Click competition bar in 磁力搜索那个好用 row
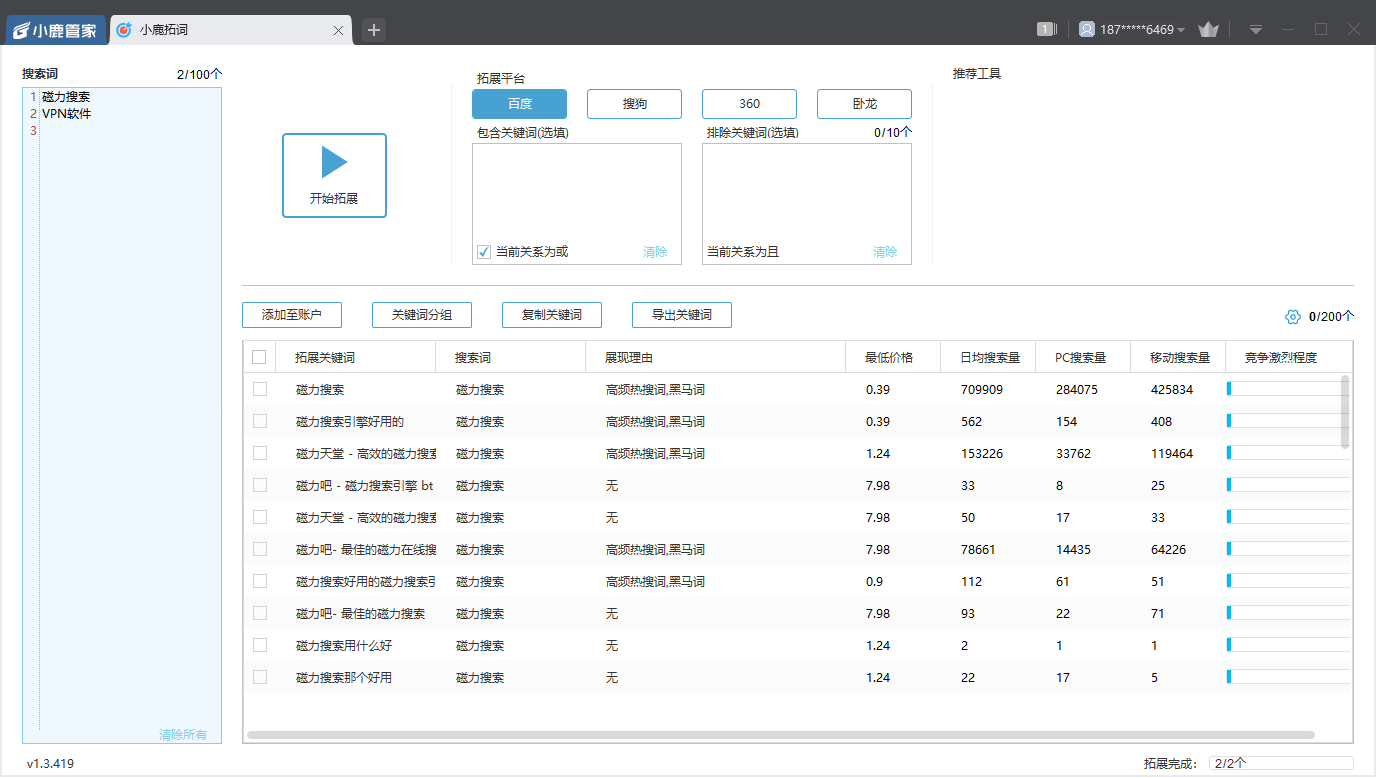 click(1288, 677)
